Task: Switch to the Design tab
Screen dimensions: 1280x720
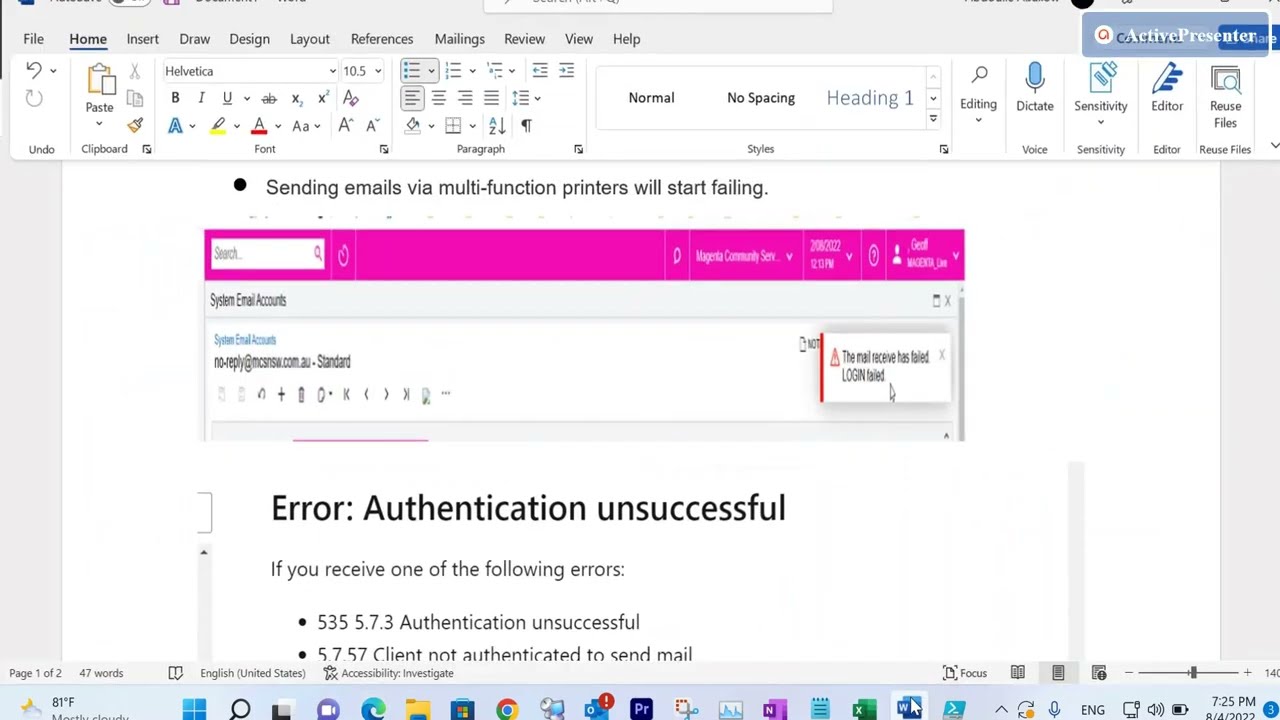Action: click(x=249, y=39)
